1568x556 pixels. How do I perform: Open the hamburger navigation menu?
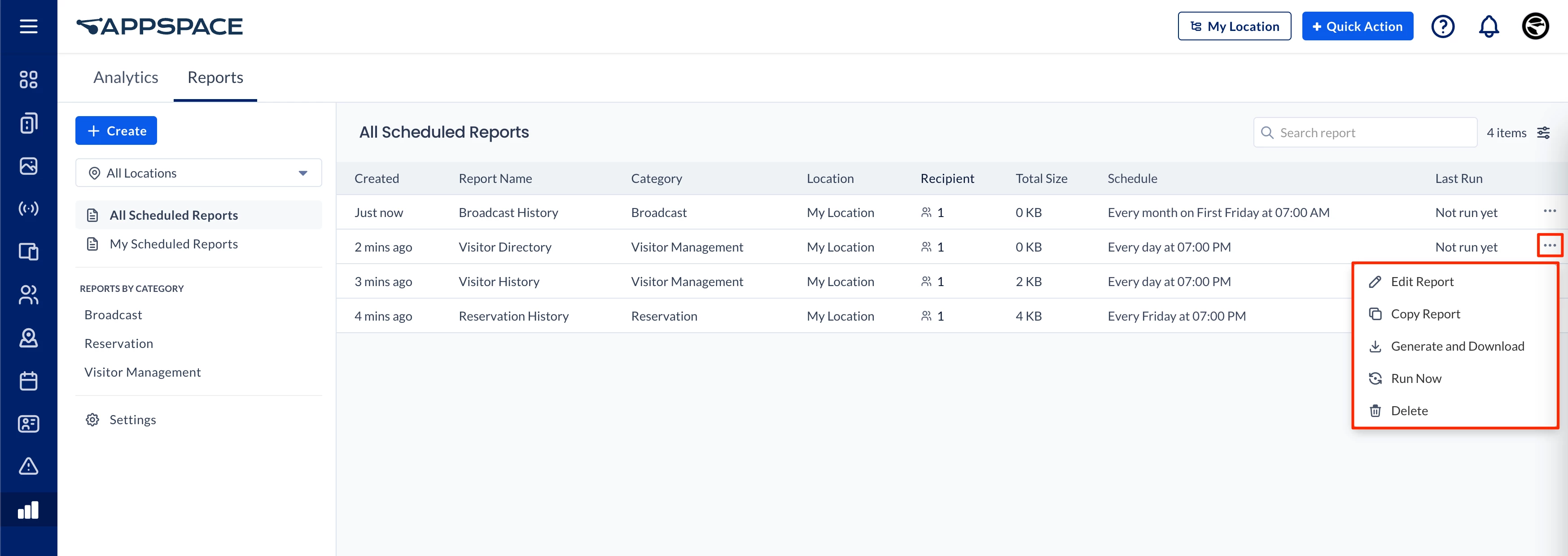(29, 26)
